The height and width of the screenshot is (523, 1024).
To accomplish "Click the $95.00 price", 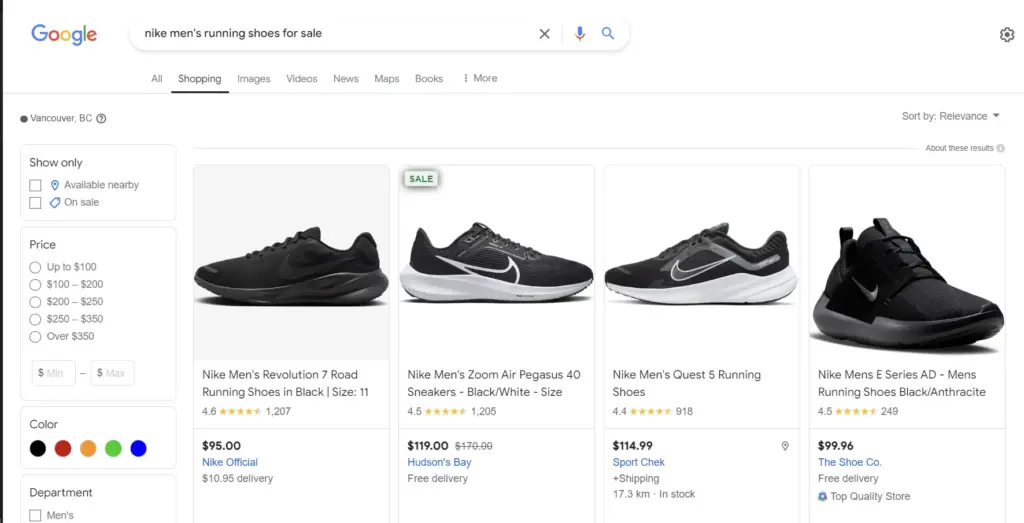I will (x=221, y=446).
